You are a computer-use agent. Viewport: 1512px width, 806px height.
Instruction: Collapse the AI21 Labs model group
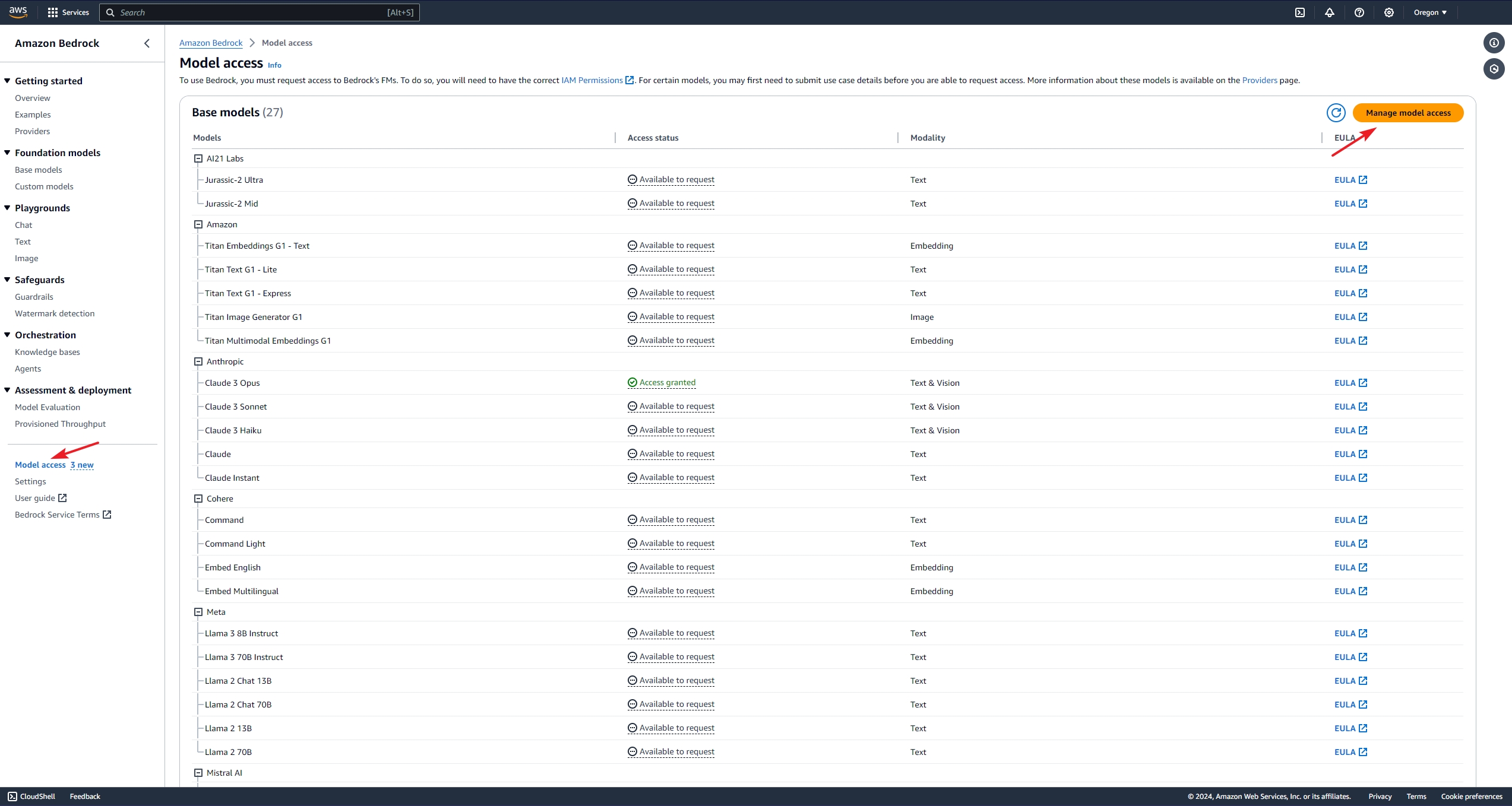click(x=198, y=158)
